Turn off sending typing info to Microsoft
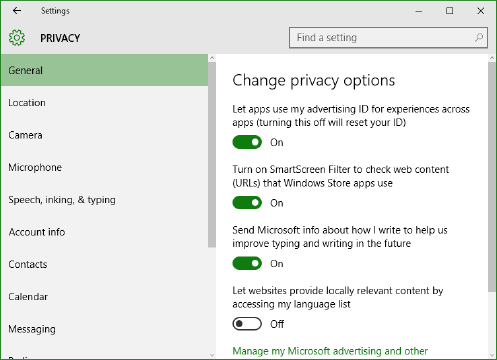This screenshot has height=360, width=497. coord(247,263)
